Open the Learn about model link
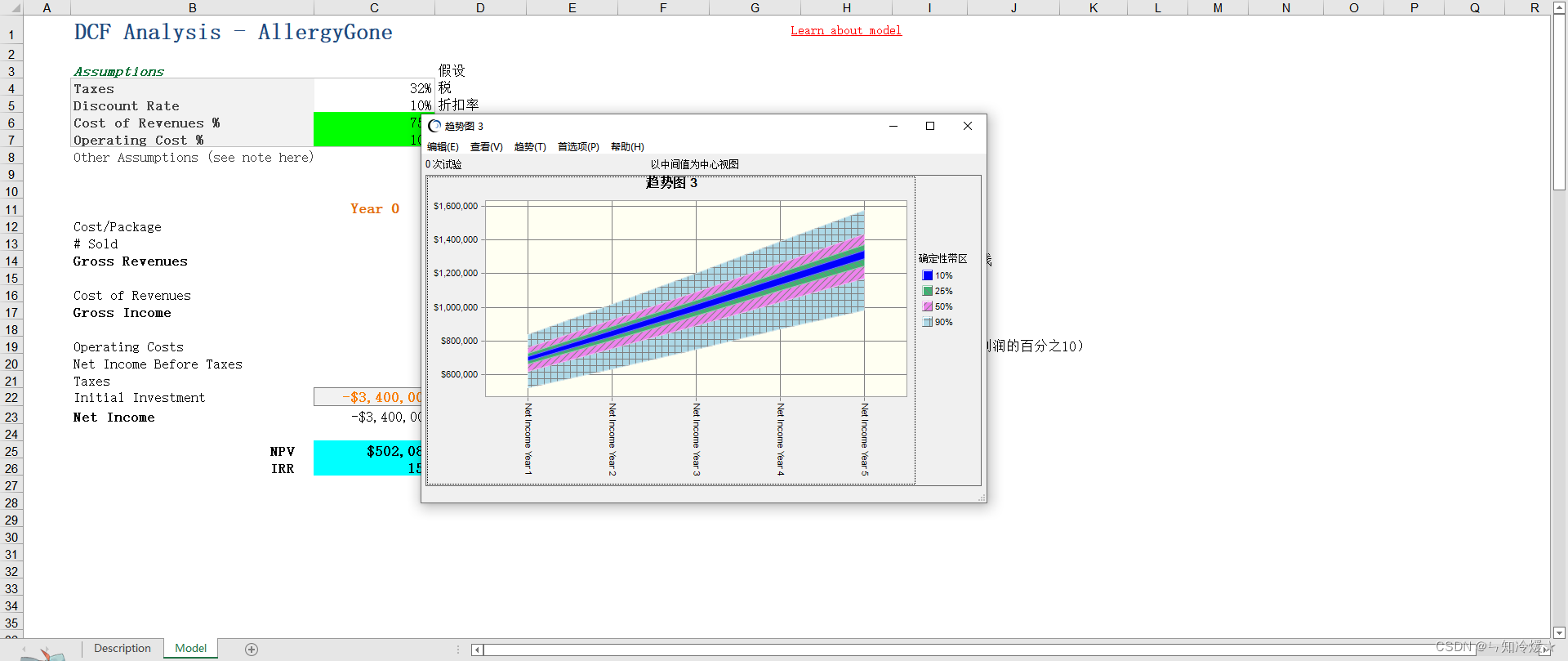The width and height of the screenshot is (1568, 661). pyautogui.click(x=846, y=30)
